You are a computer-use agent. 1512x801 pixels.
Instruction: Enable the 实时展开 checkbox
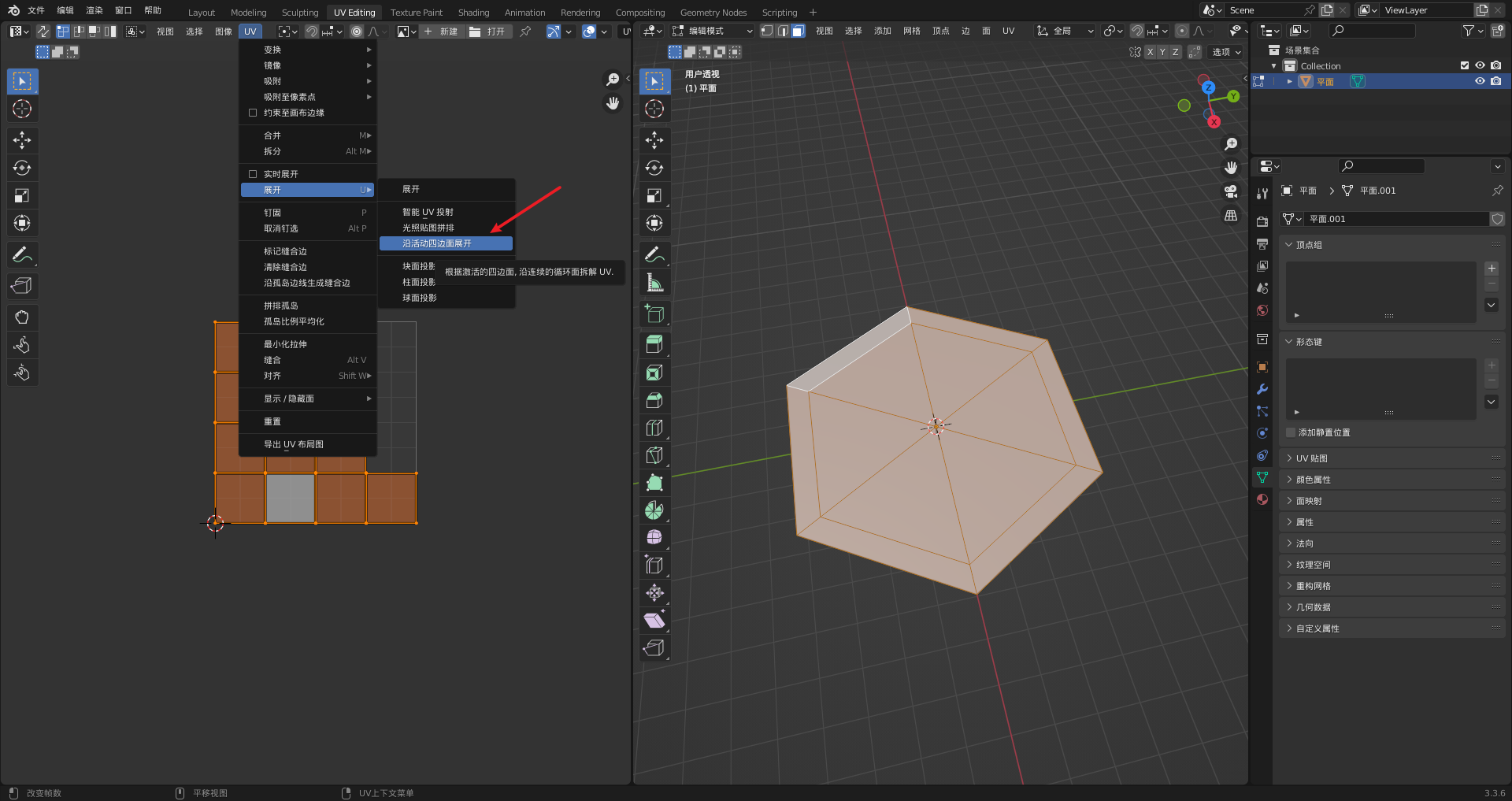253,174
